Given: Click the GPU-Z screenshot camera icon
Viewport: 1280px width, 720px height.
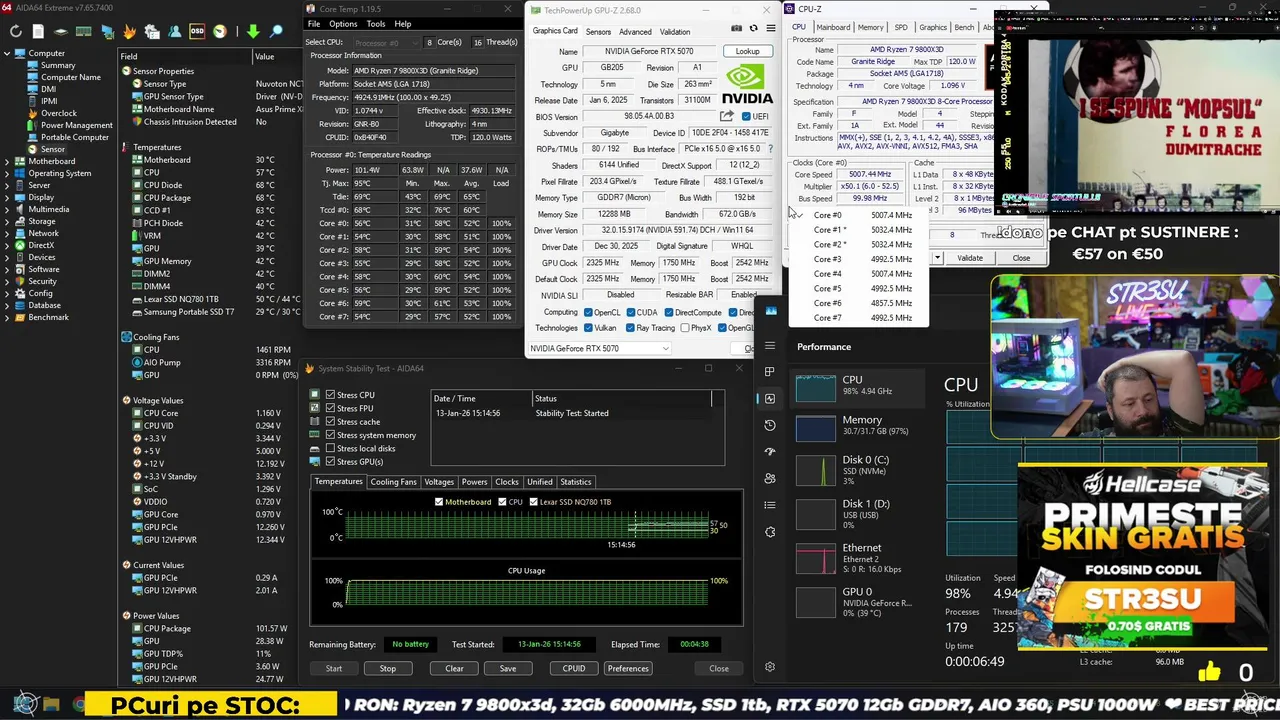Looking at the screenshot, I should pos(737,29).
